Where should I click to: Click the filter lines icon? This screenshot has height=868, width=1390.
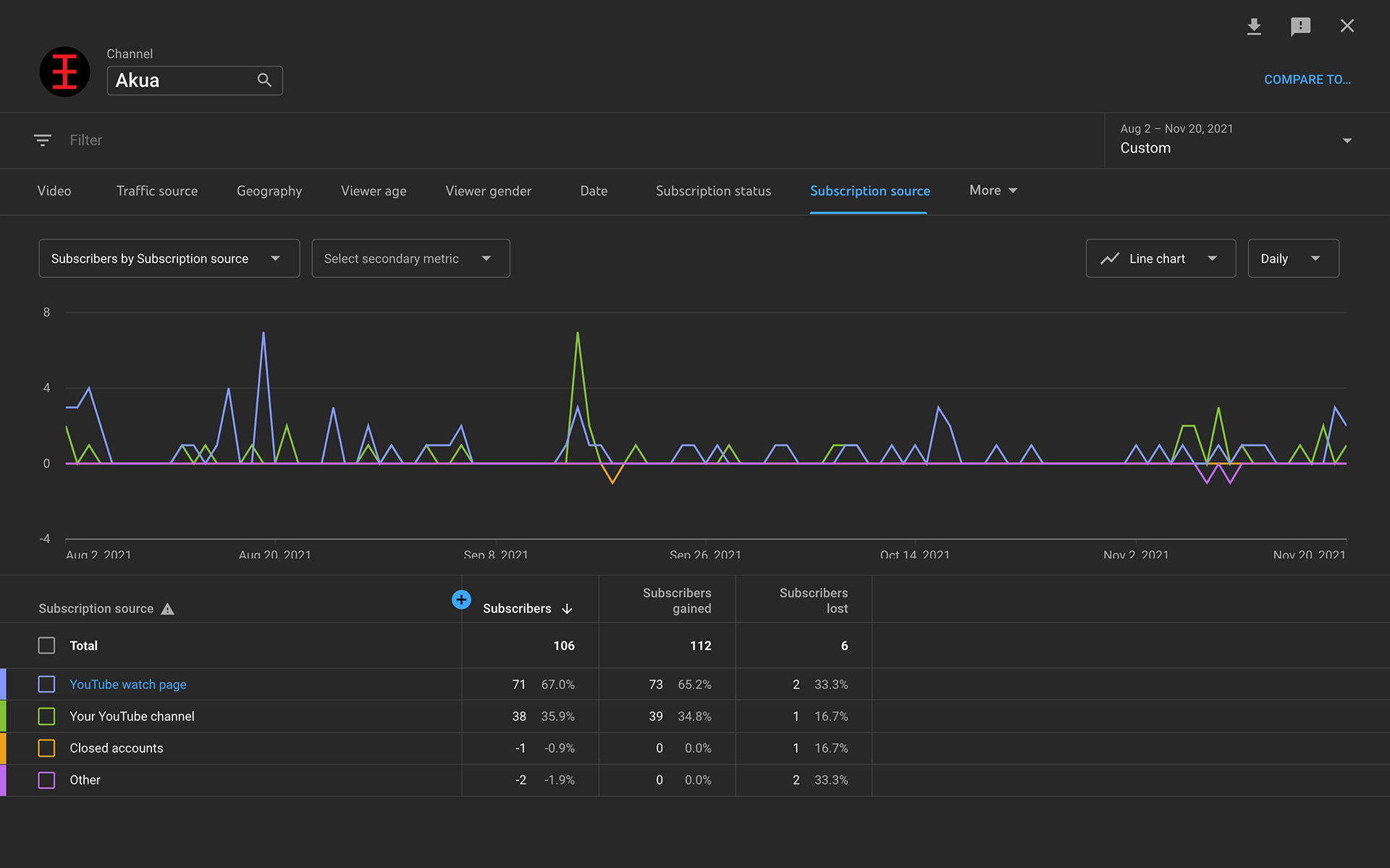pos(43,140)
